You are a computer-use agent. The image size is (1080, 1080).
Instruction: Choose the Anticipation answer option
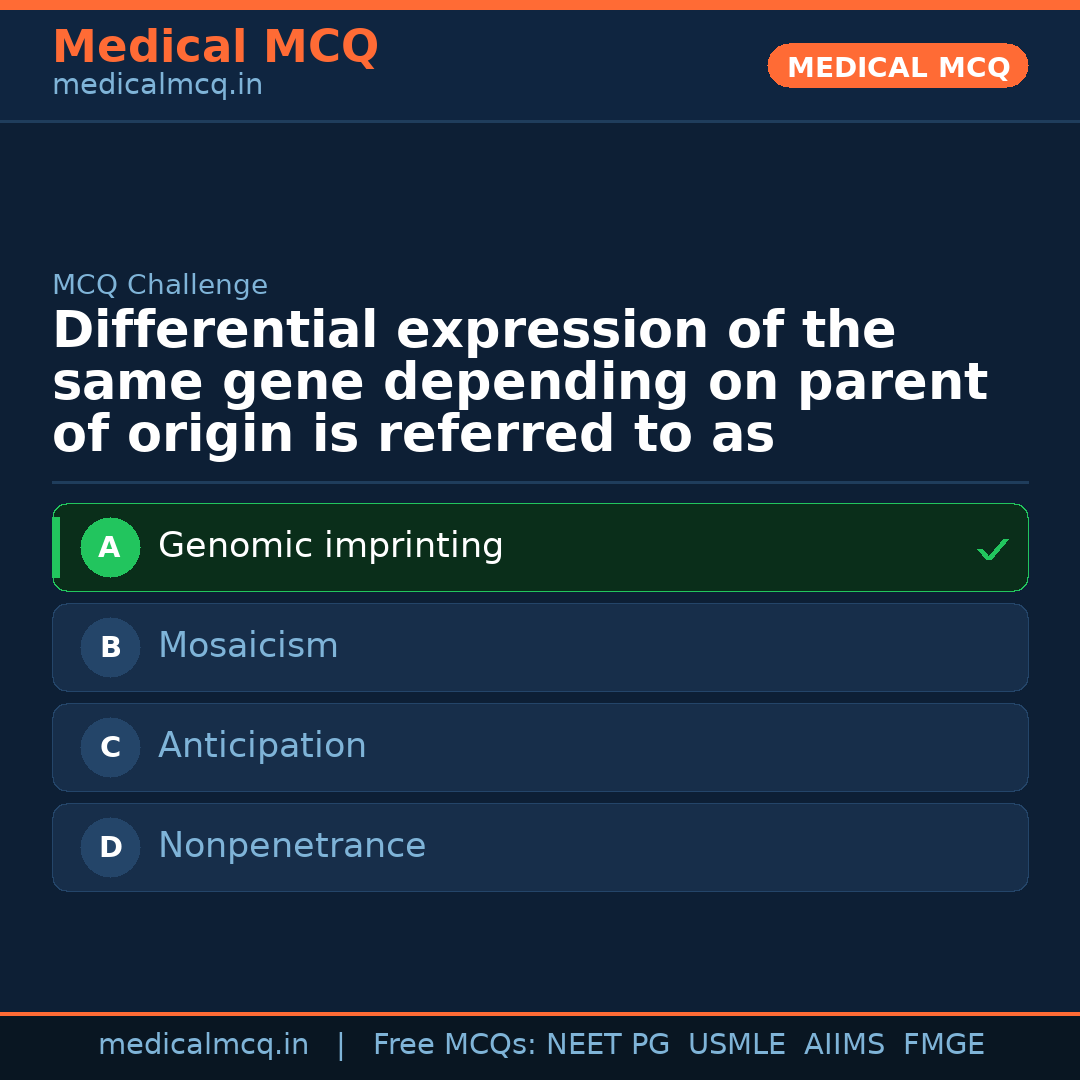[262, 746]
